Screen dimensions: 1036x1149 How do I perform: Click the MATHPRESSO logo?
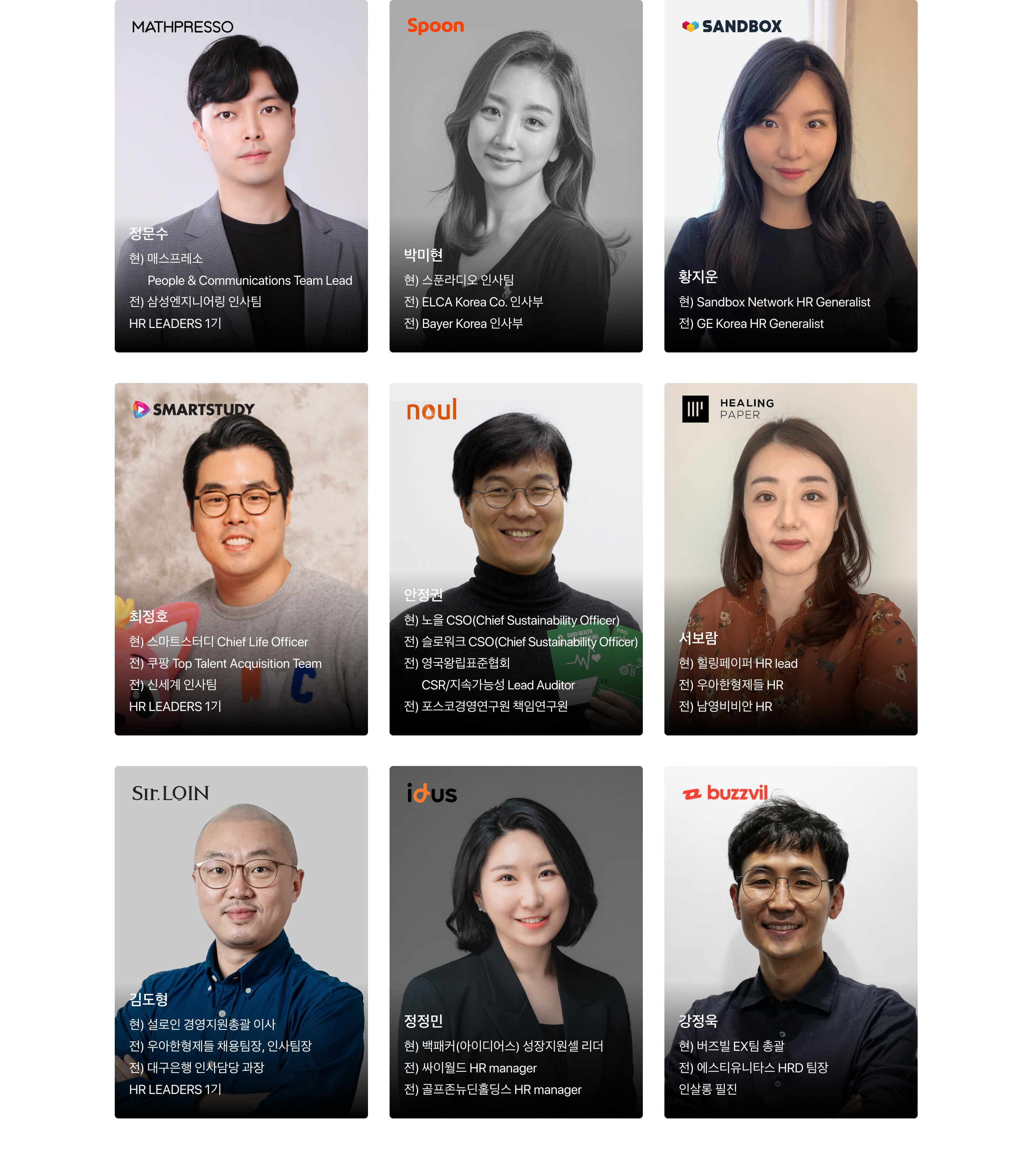[182, 27]
